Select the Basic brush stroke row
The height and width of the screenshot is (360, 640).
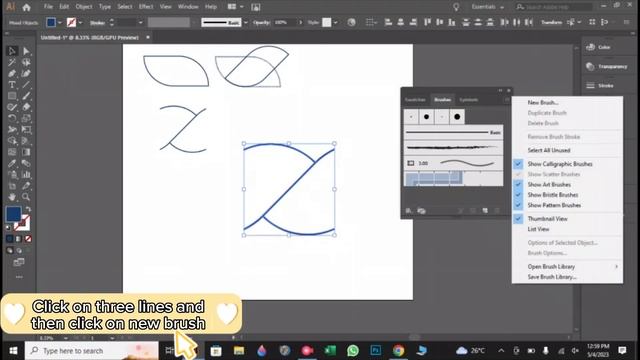(453, 133)
